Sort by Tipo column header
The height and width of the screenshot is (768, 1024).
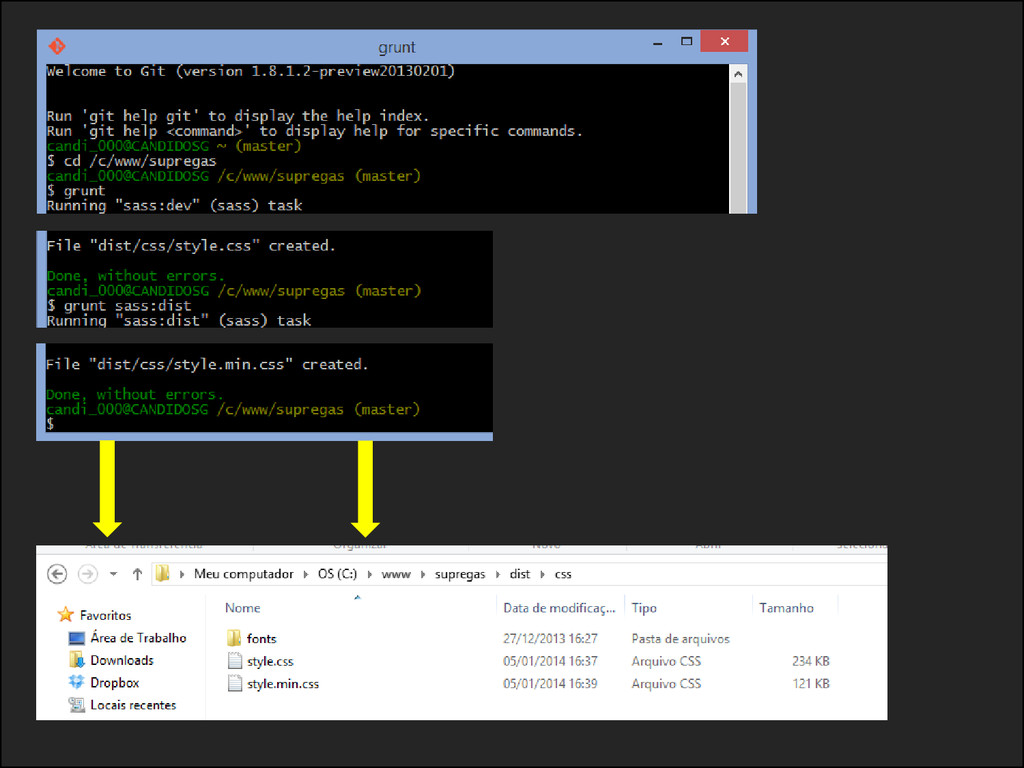pyautogui.click(x=644, y=608)
